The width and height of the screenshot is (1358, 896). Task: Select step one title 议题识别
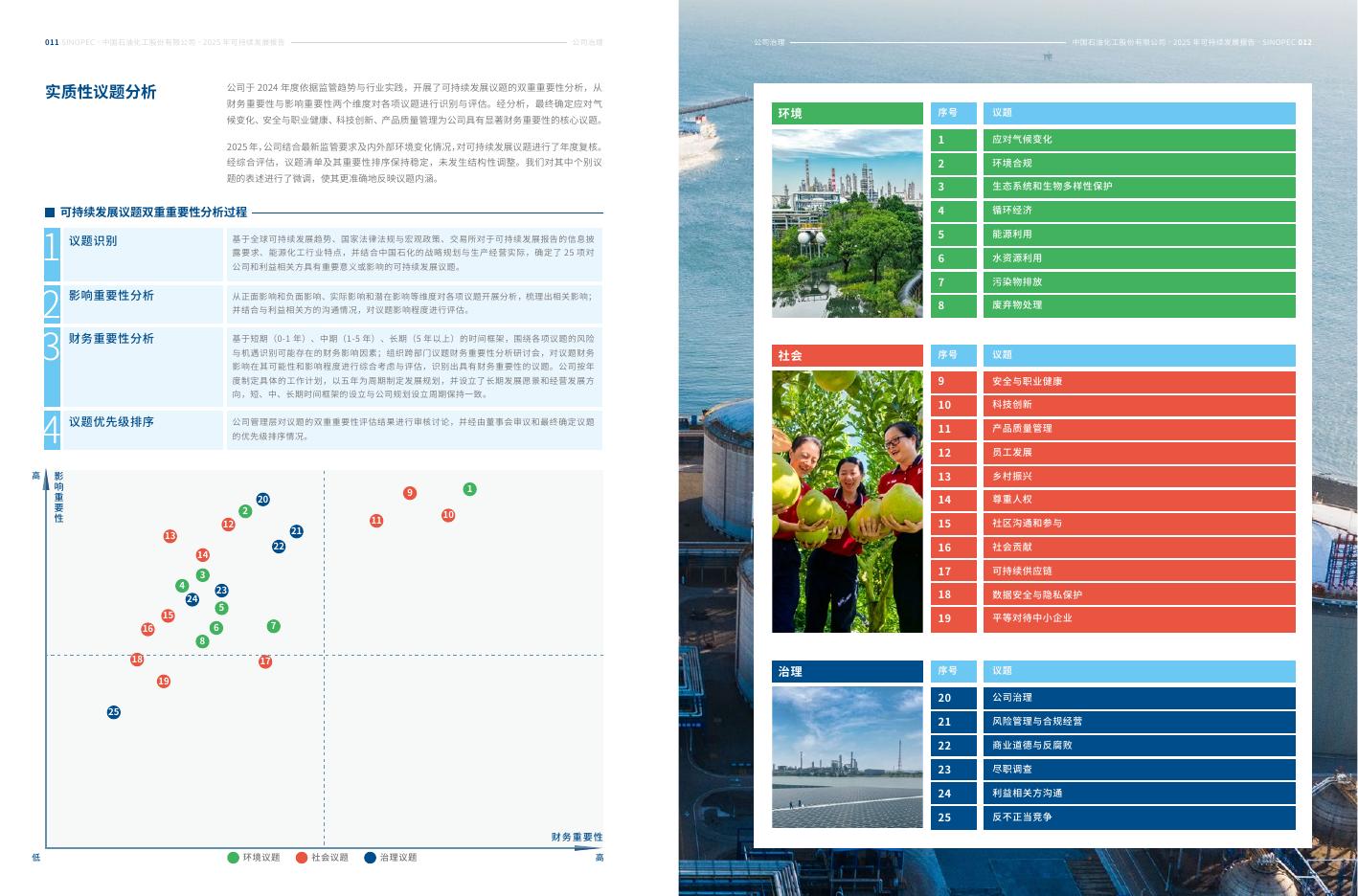[93, 241]
